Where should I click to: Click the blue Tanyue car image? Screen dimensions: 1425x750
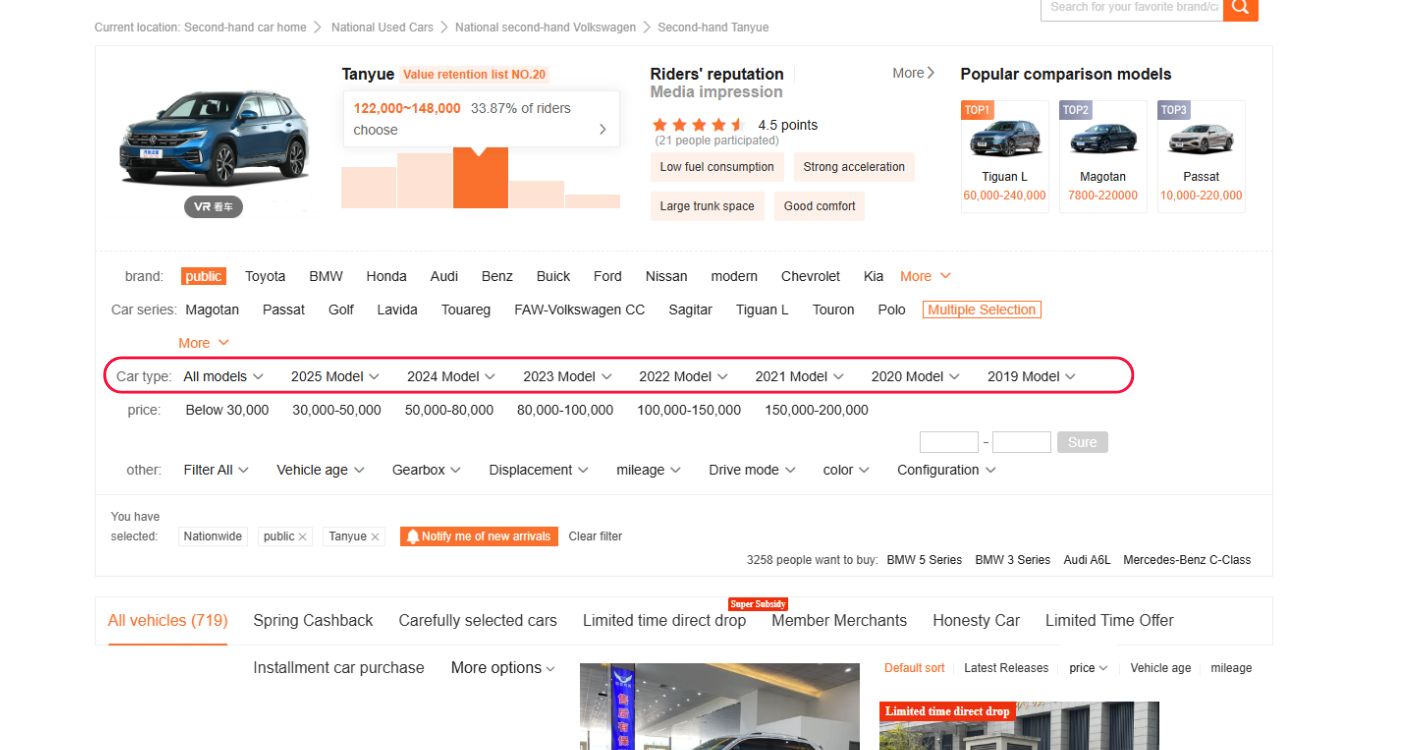pyautogui.click(x=214, y=138)
